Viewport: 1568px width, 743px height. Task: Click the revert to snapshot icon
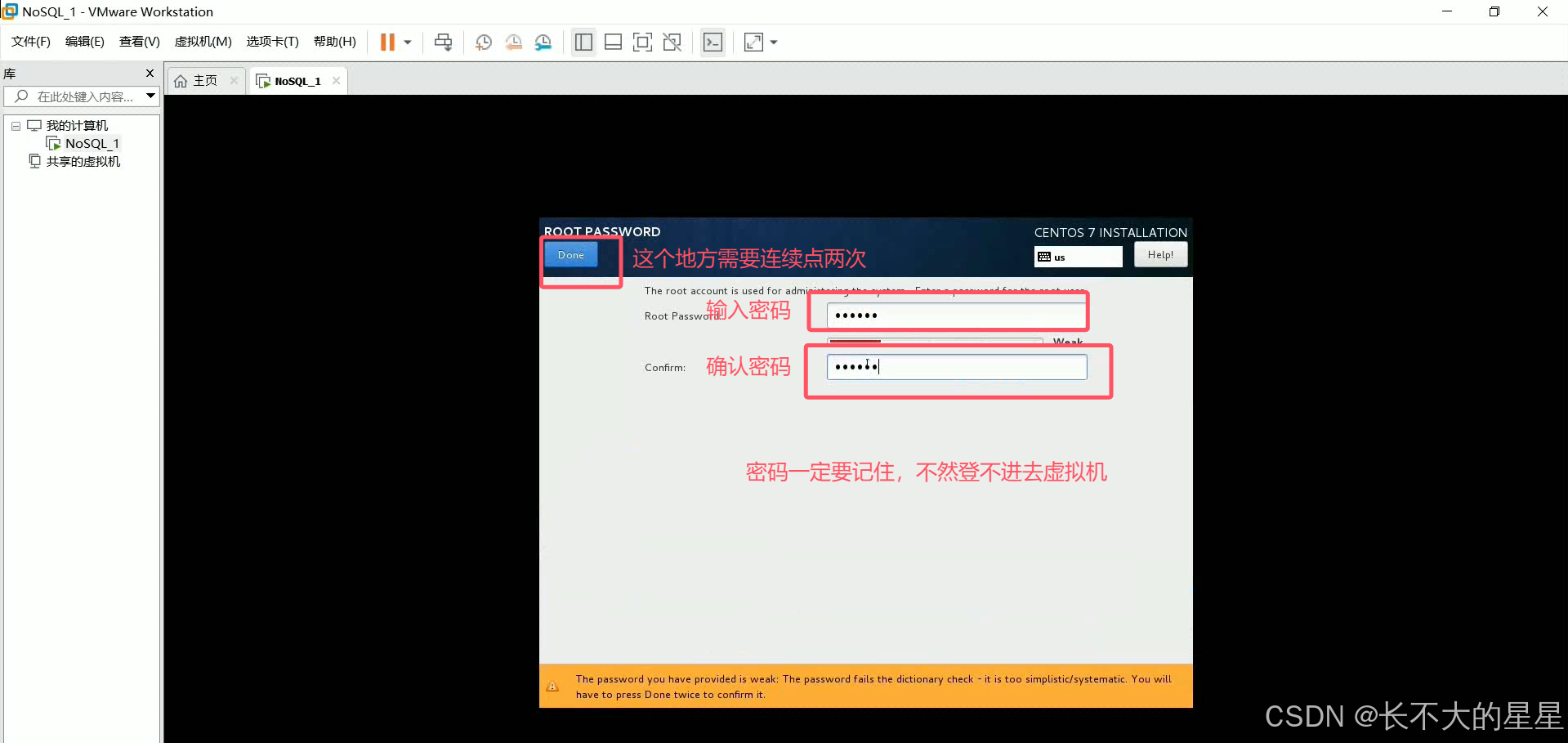click(513, 43)
